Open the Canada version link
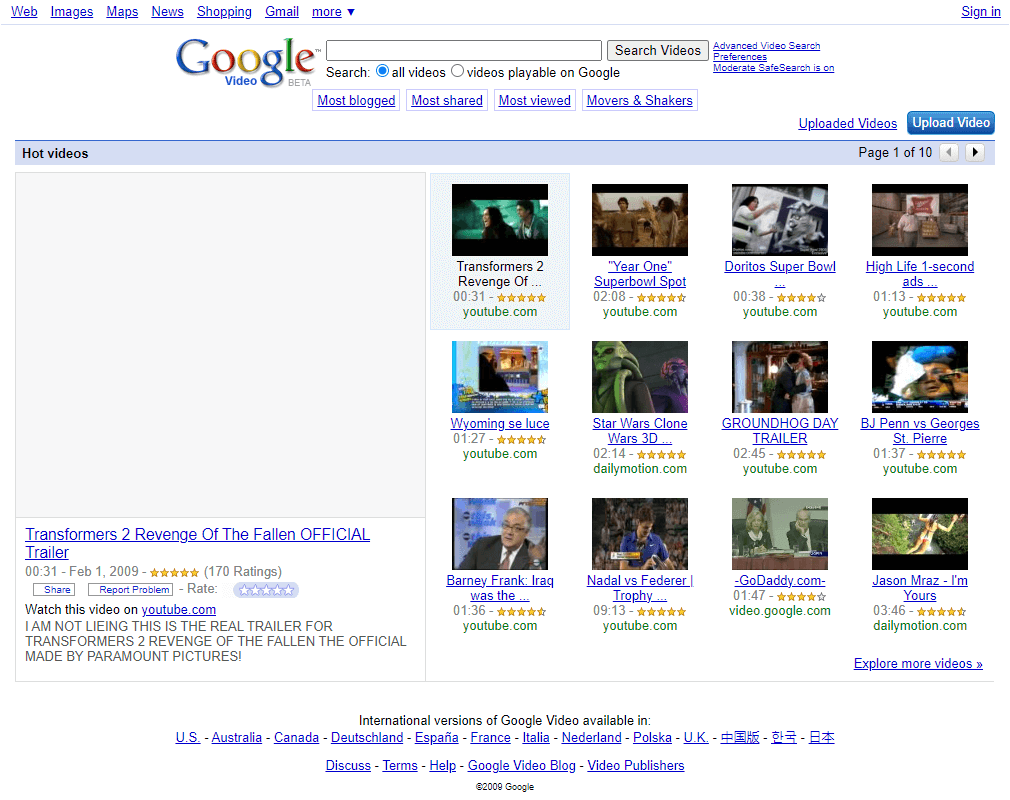Image resolution: width=1010 pixels, height=800 pixels. point(296,738)
